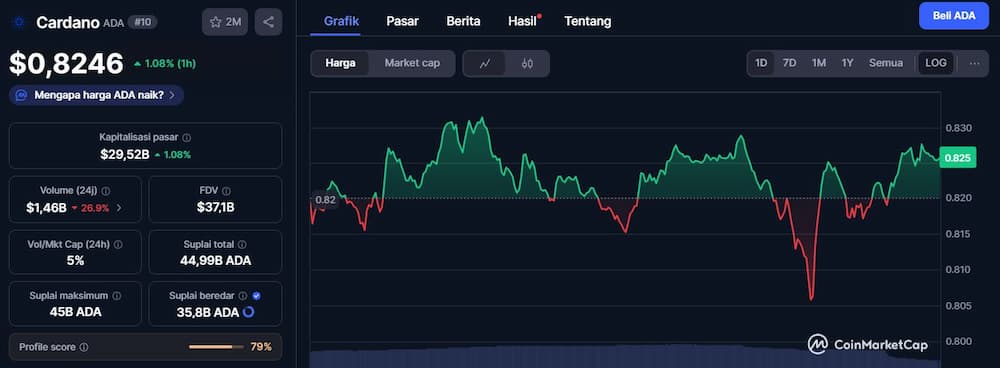
Task: Click info icon next to FDV
Action: click(226, 191)
